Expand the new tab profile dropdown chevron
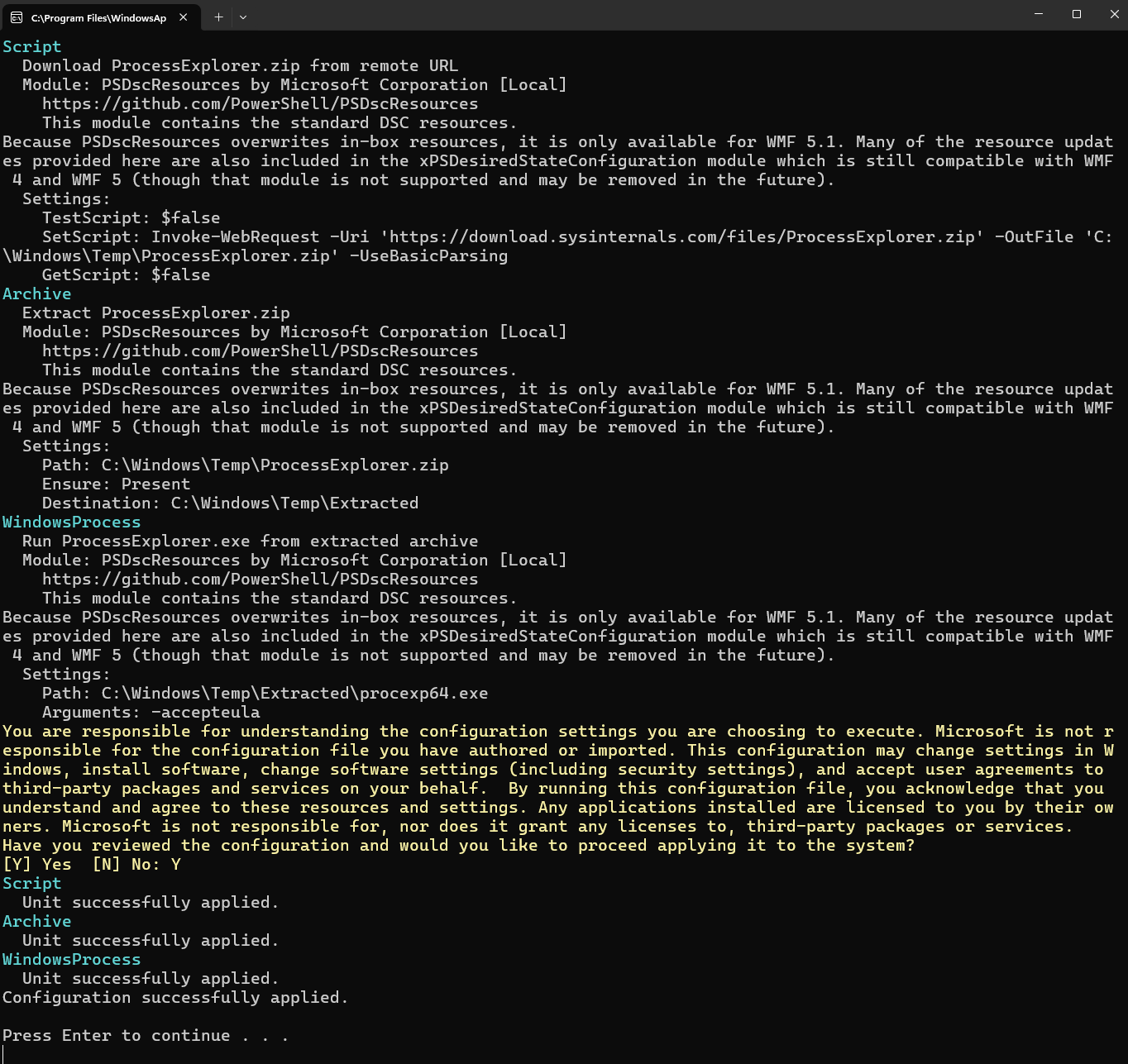Screen dimensions: 1128x1064 click(243, 17)
